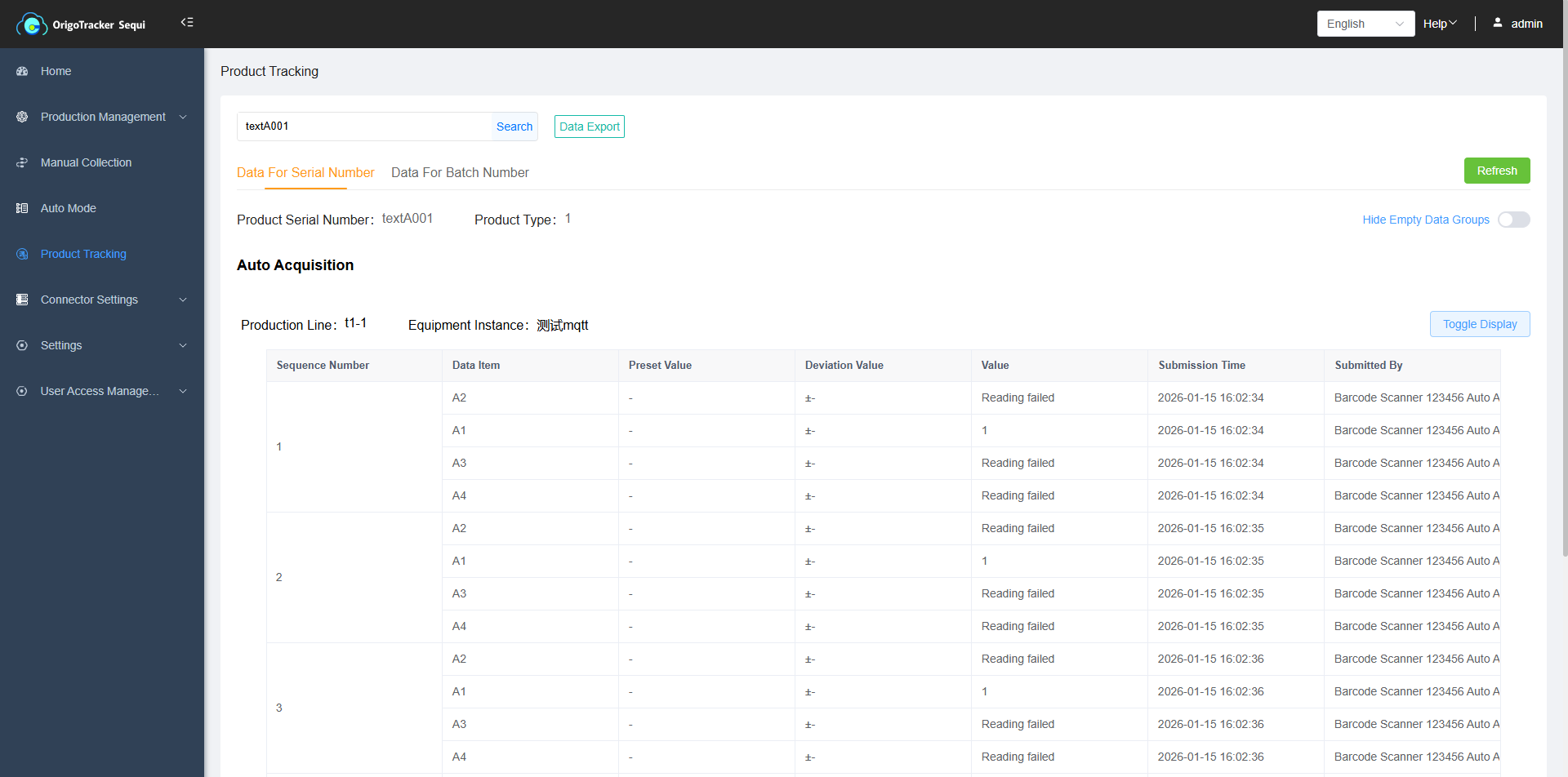Select the Data For Serial Number tab
Screen dimensions: 1568x777
click(305, 173)
